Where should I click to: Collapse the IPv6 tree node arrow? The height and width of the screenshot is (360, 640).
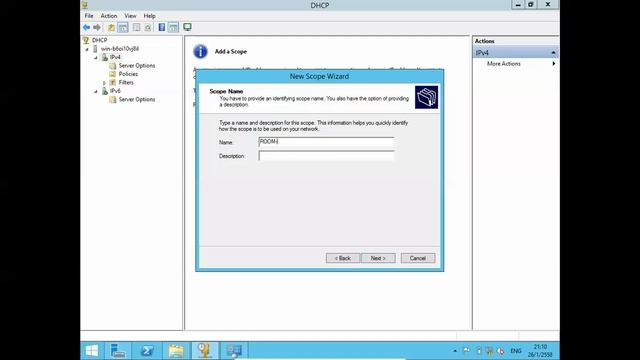click(96, 91)
